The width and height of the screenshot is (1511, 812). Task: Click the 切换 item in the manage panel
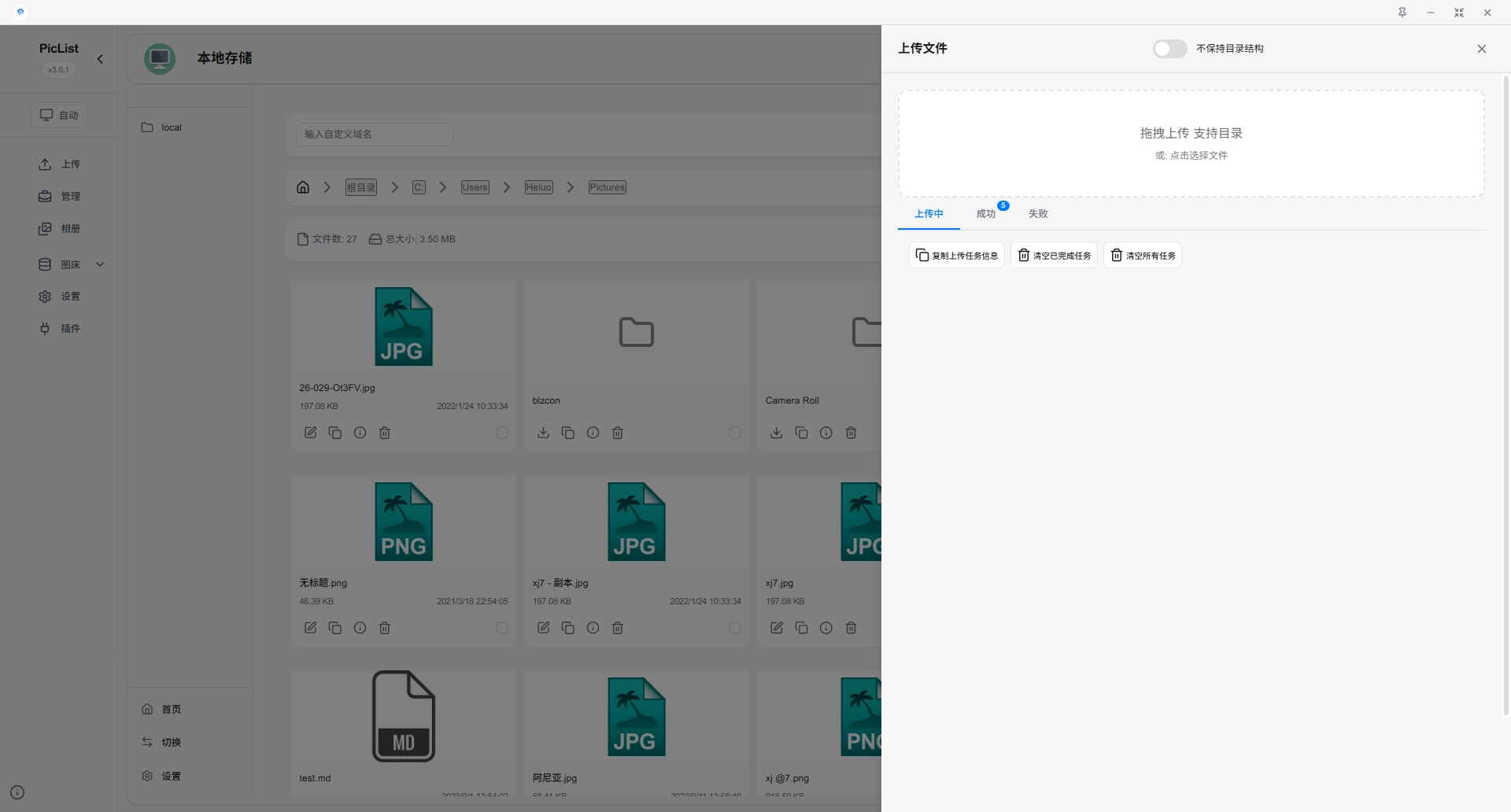pos(190,743)
